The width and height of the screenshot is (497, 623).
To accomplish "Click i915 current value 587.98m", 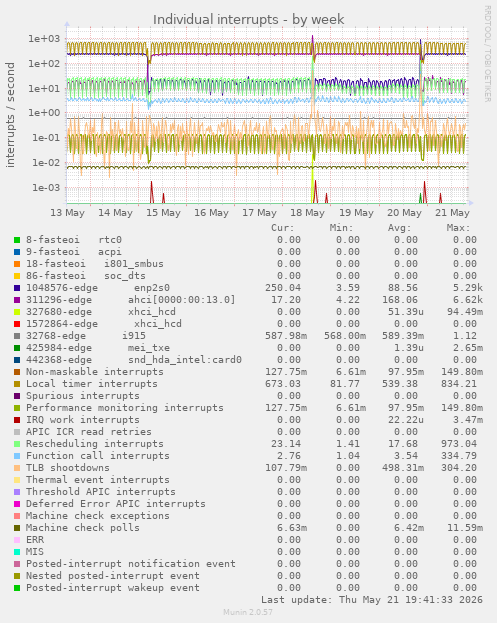I will point(286,336).
